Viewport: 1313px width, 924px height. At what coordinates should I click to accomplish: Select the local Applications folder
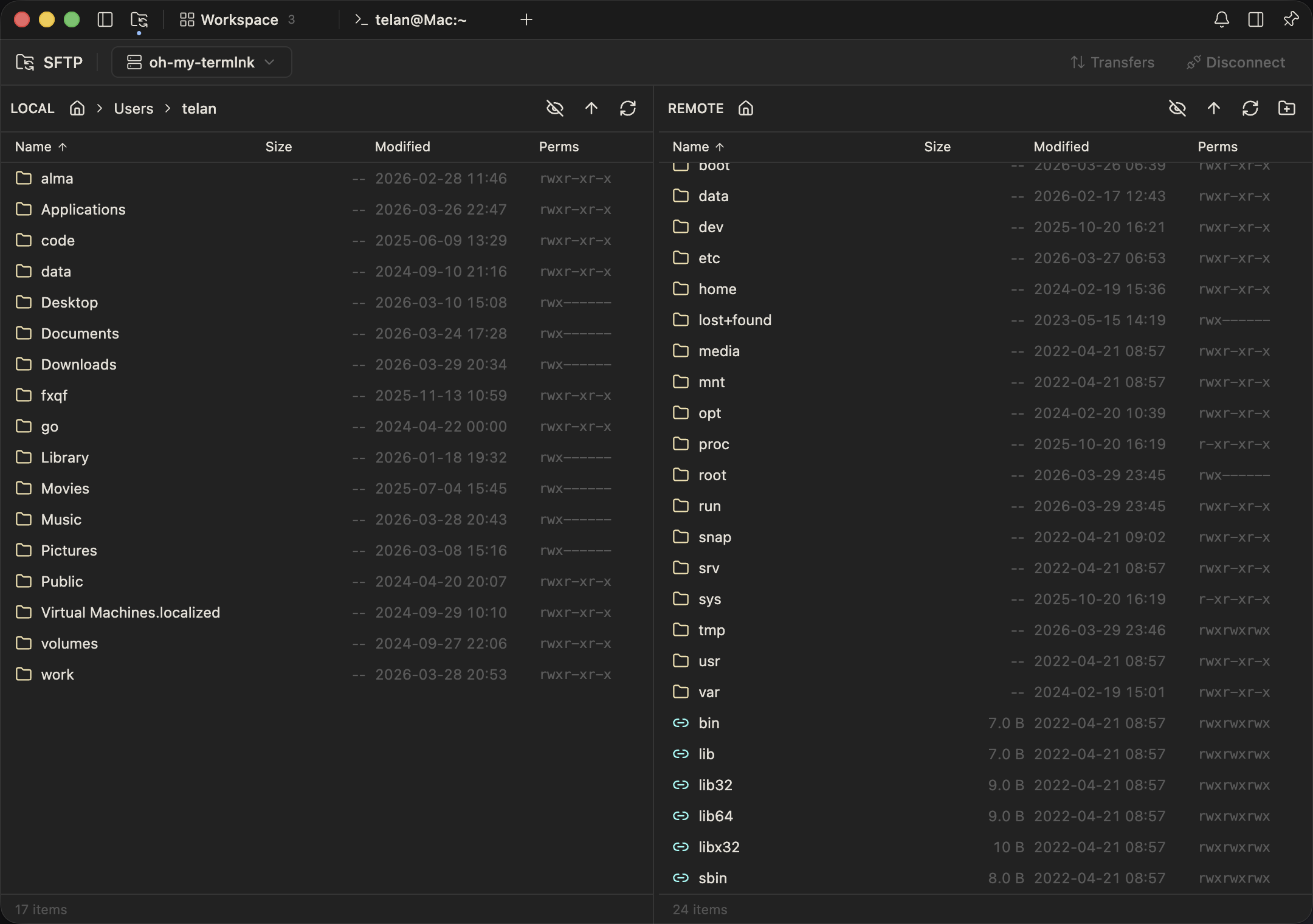point(326,209)
